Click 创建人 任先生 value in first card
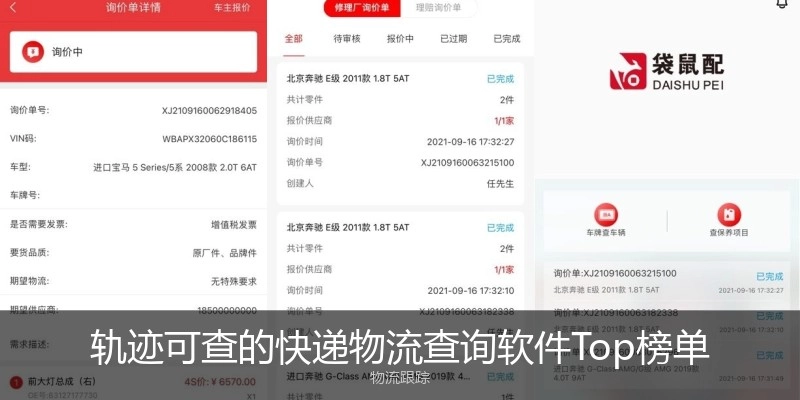This screenshot has width=800, height=400. [501, 184]
